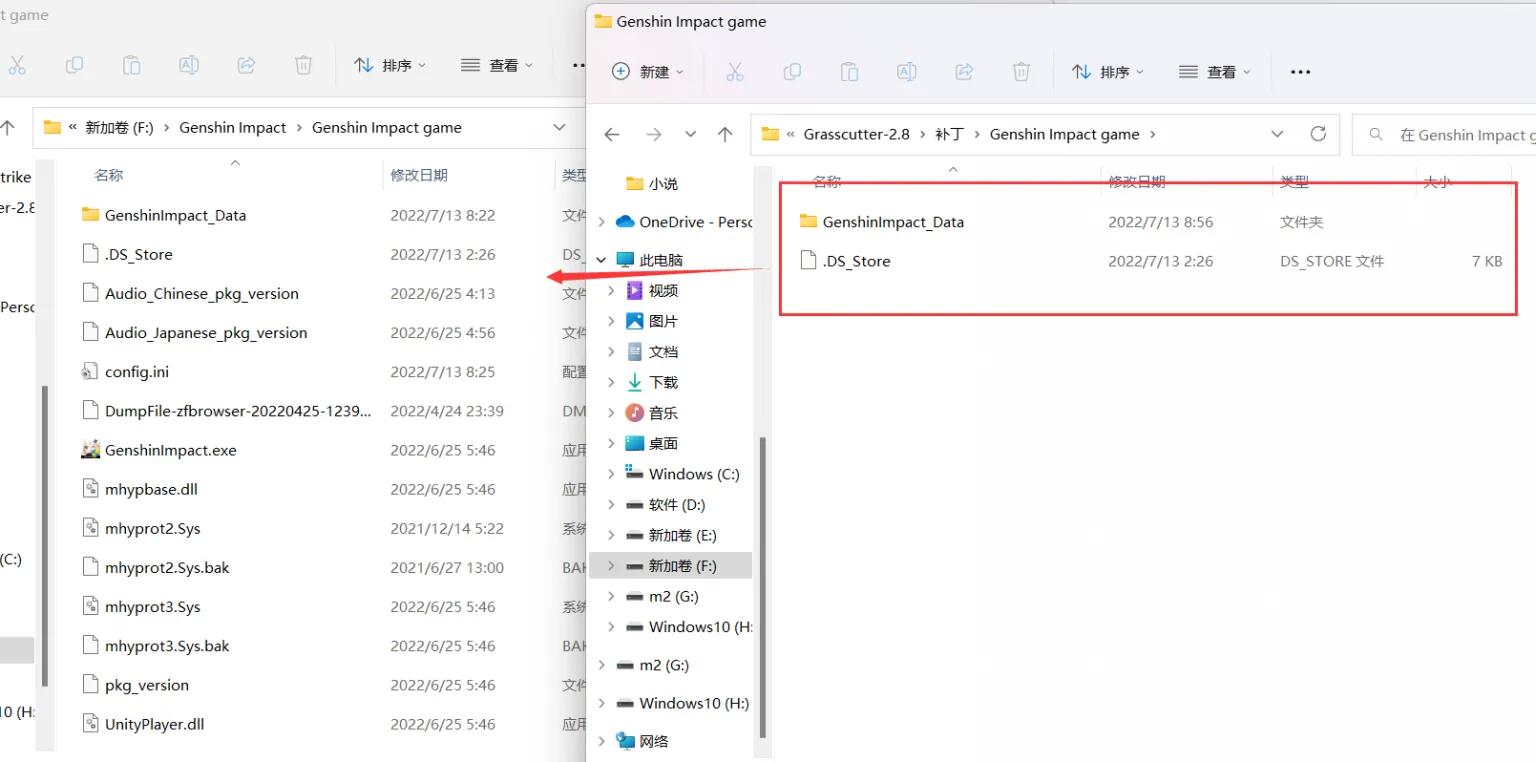Screen dimensions: 1536x762
Task: Click the Paste icon in right window toolbar
Action: (x=849, y=72)
